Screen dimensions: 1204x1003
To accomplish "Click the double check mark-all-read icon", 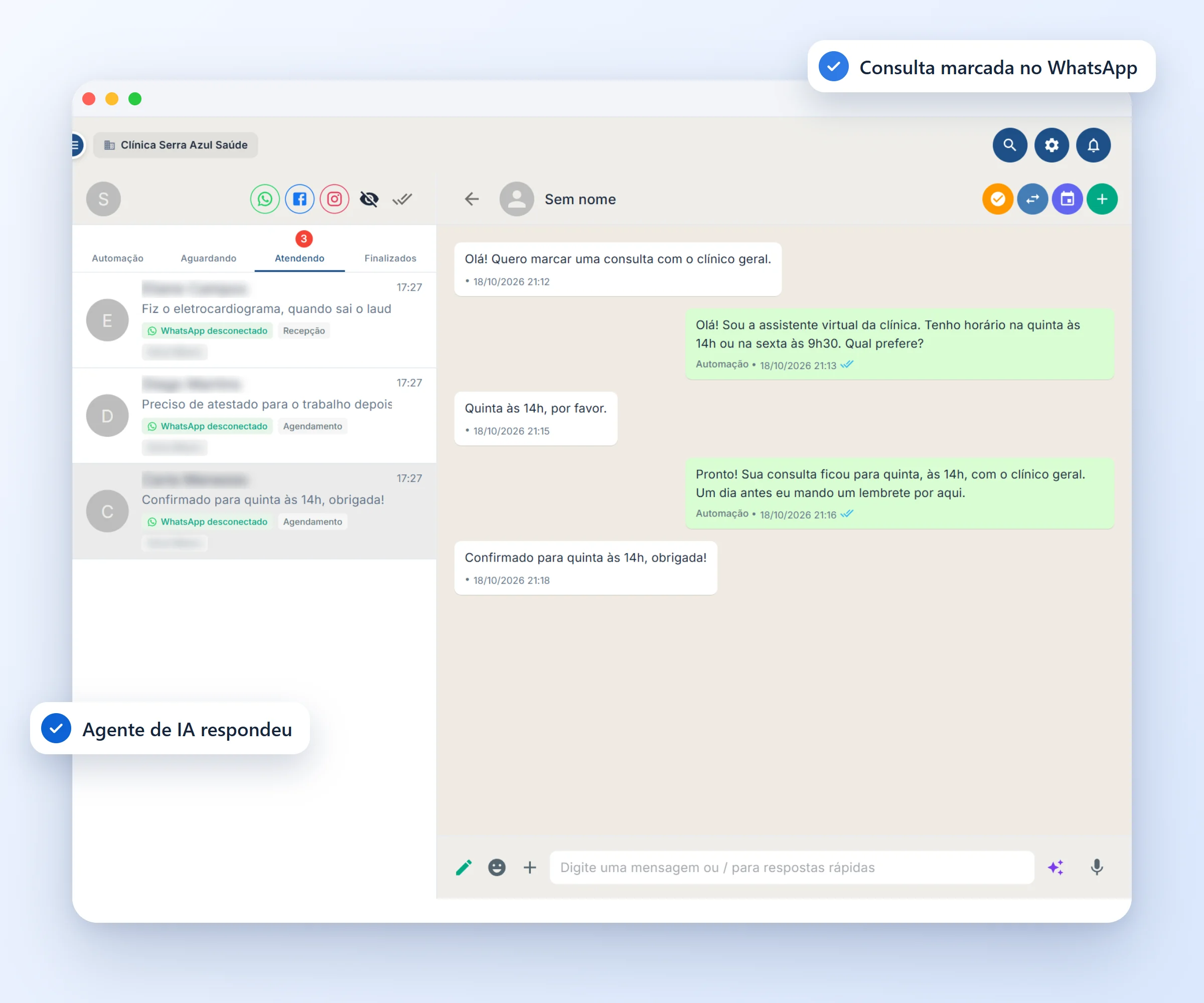I will (x=402, y=199).
